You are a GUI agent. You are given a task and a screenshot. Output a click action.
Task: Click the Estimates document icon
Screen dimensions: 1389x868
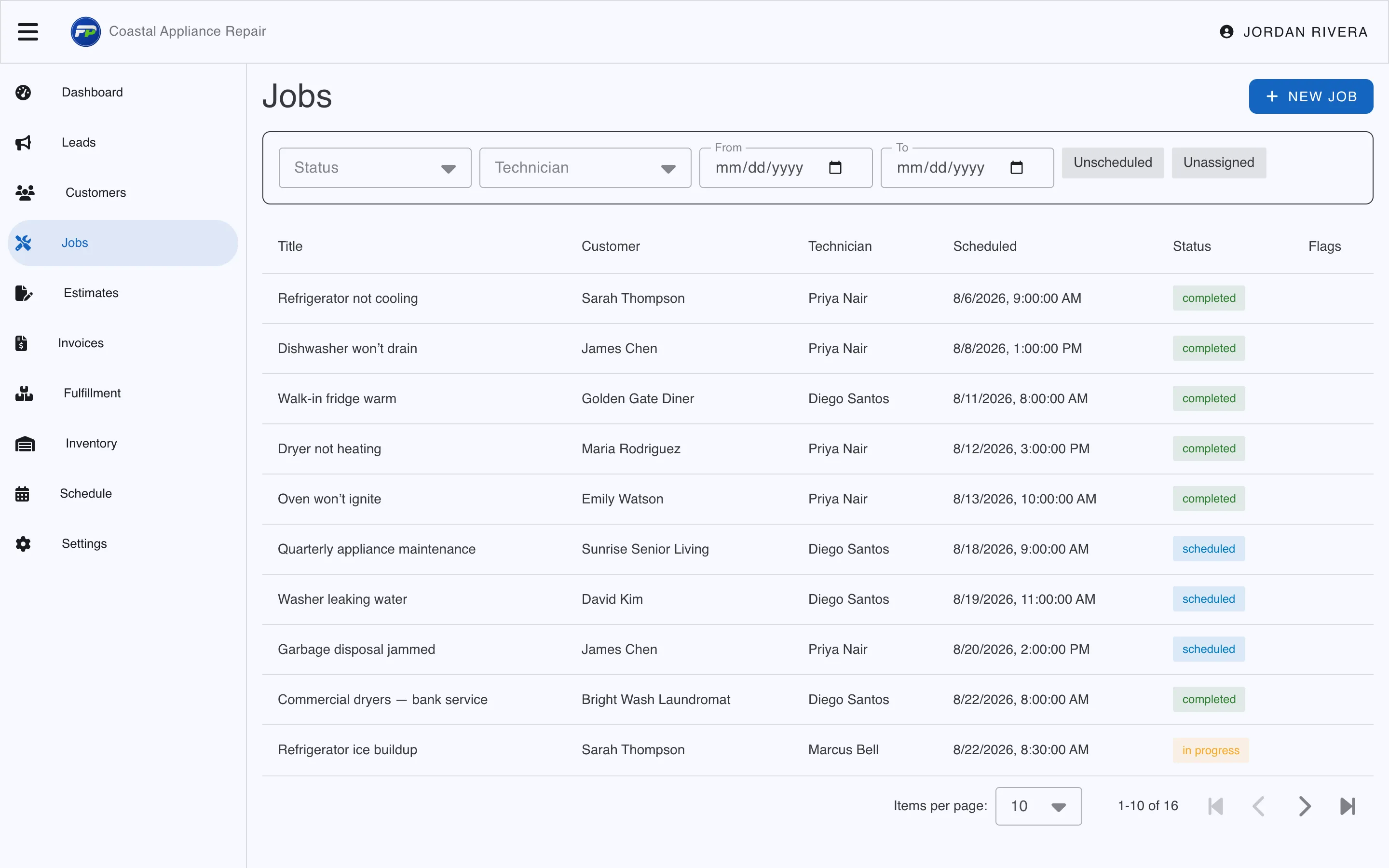pos(24,293)
